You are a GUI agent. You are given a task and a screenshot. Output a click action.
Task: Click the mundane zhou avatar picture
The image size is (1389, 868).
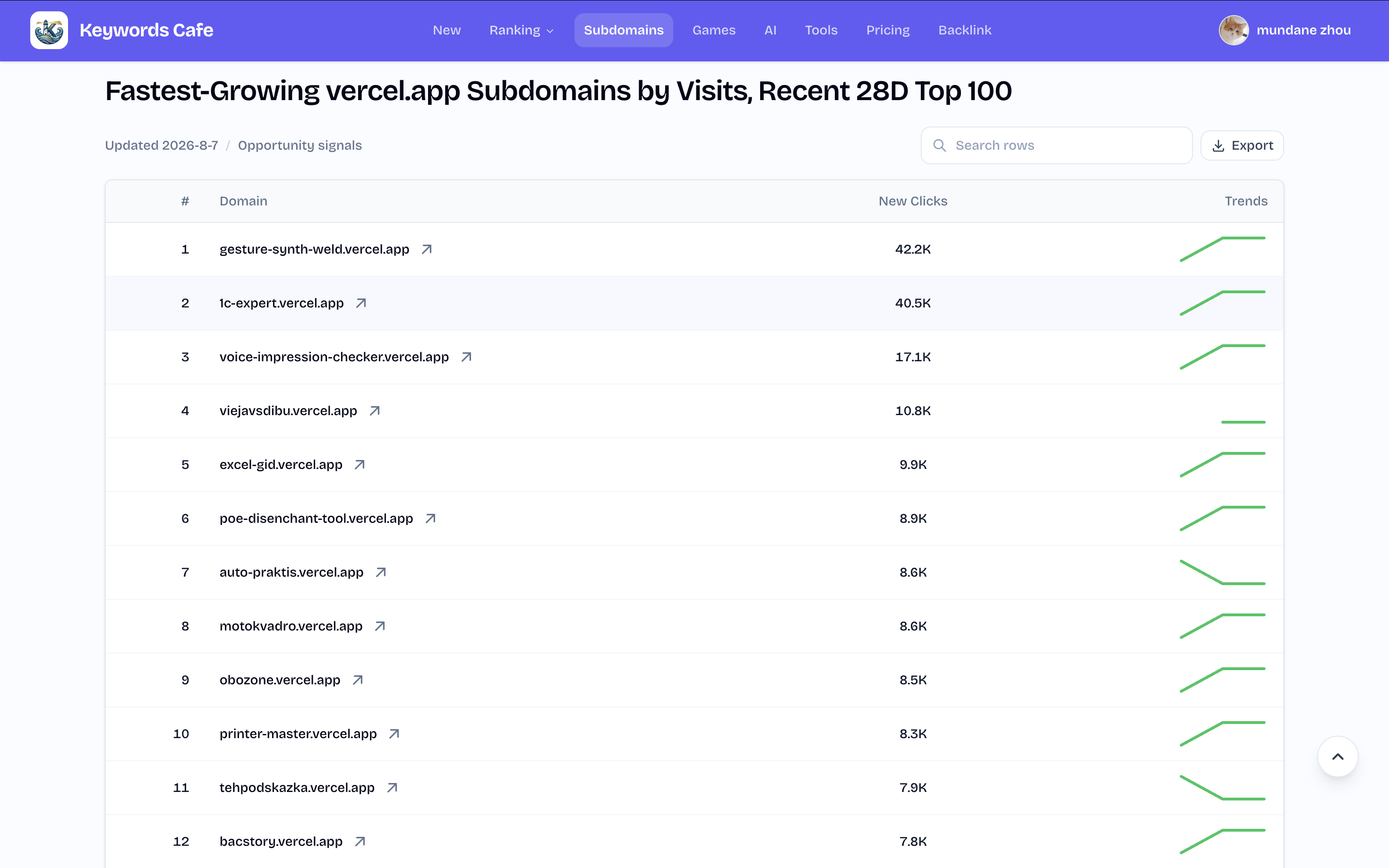[1234, 30]
